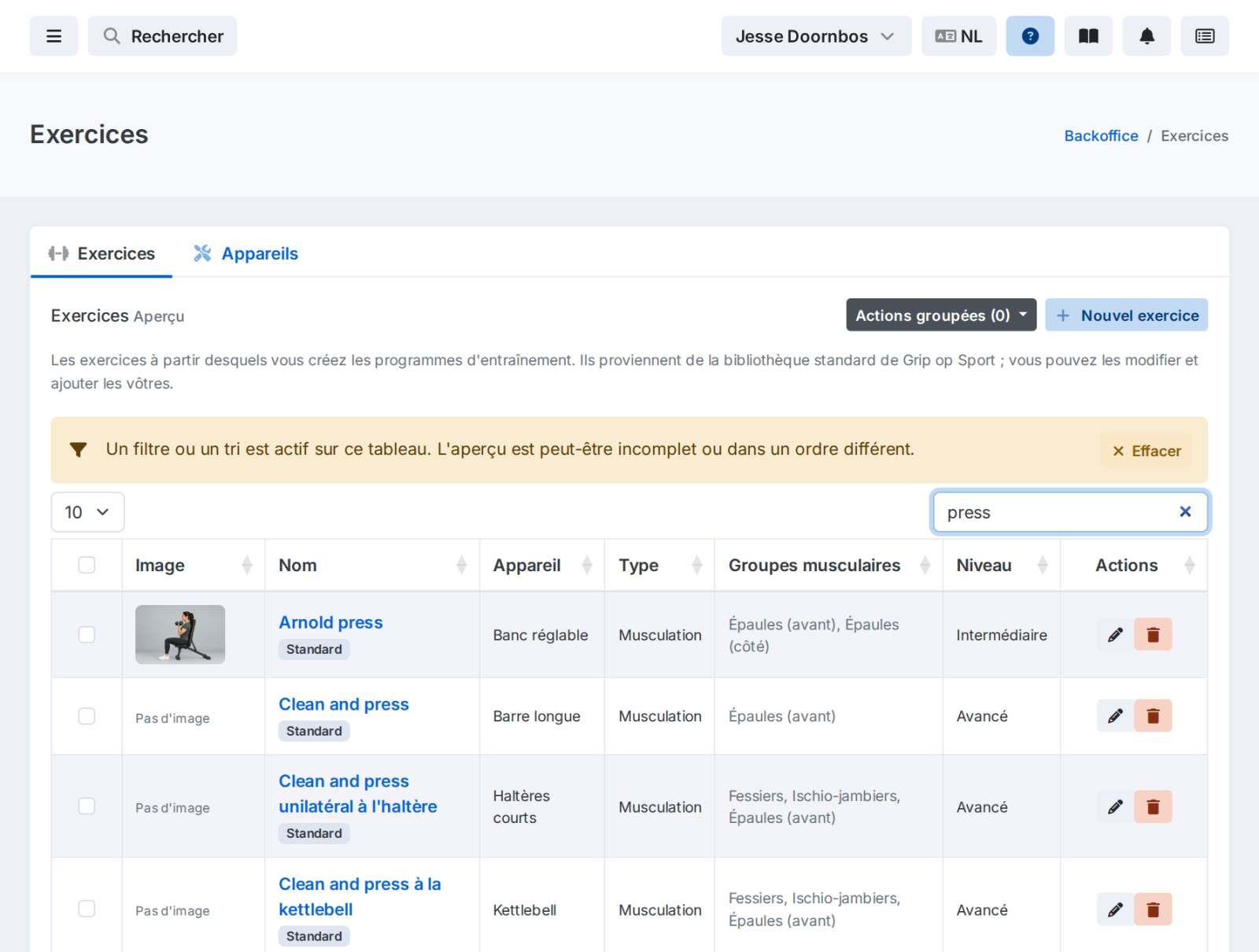Image resolution: width=1259 pixels, height=952 pixels.
Task: Sort by Groupes musculaires column
Action: pyautogui.click(x=829, y=565)
